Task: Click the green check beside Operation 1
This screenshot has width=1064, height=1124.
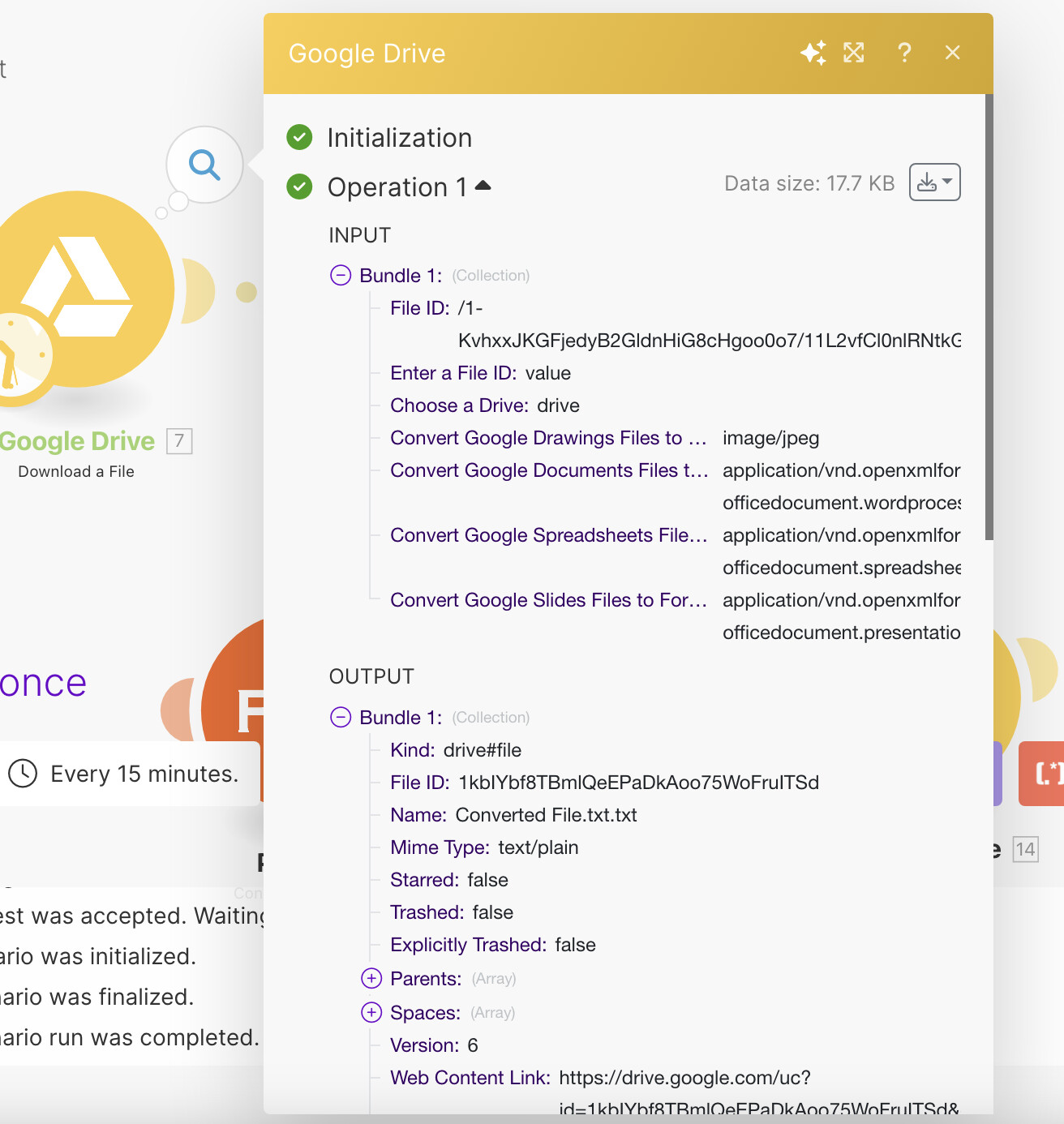Action: (x=299, y=187)
